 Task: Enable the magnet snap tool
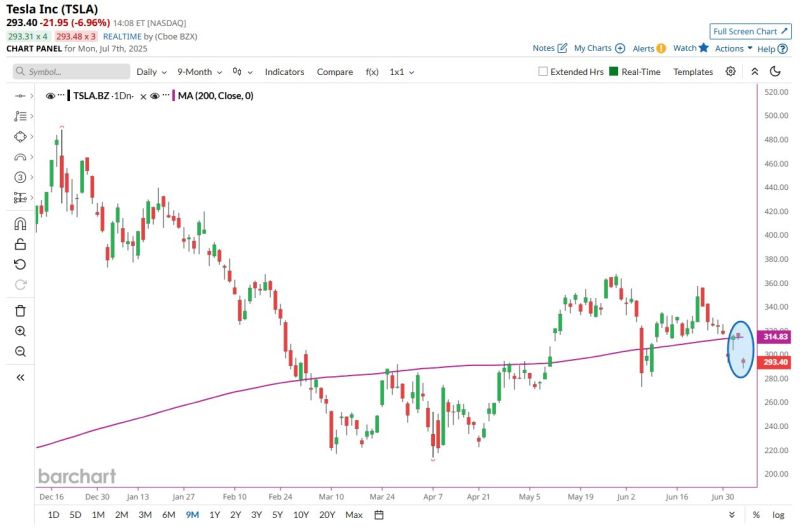(20, 224)
